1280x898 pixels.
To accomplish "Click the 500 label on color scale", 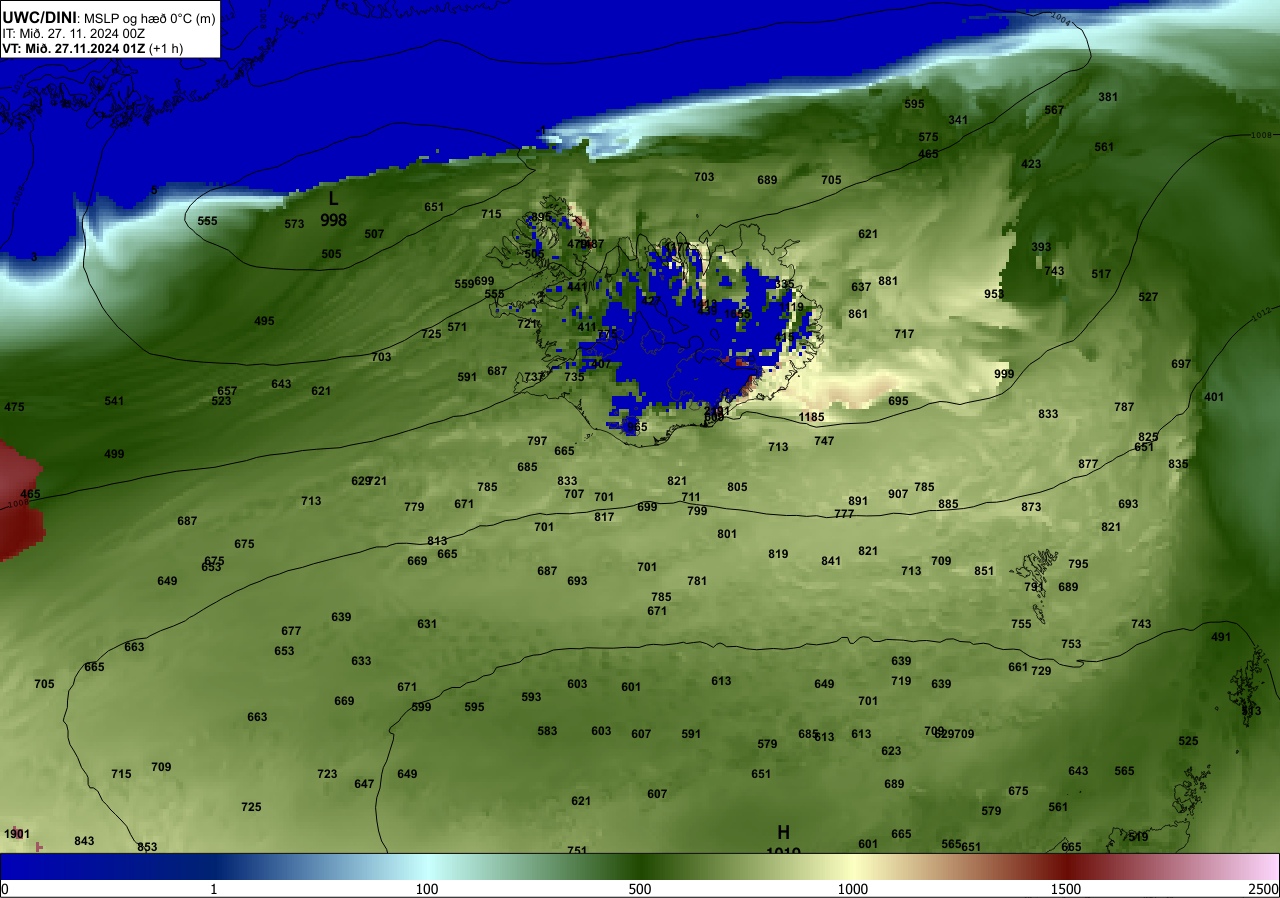I will pos(640,889).
